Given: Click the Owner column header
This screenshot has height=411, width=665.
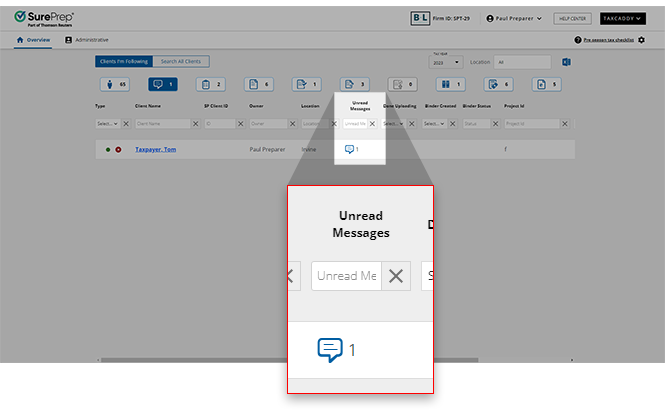Looking at the screenshot, I should 256,106.
